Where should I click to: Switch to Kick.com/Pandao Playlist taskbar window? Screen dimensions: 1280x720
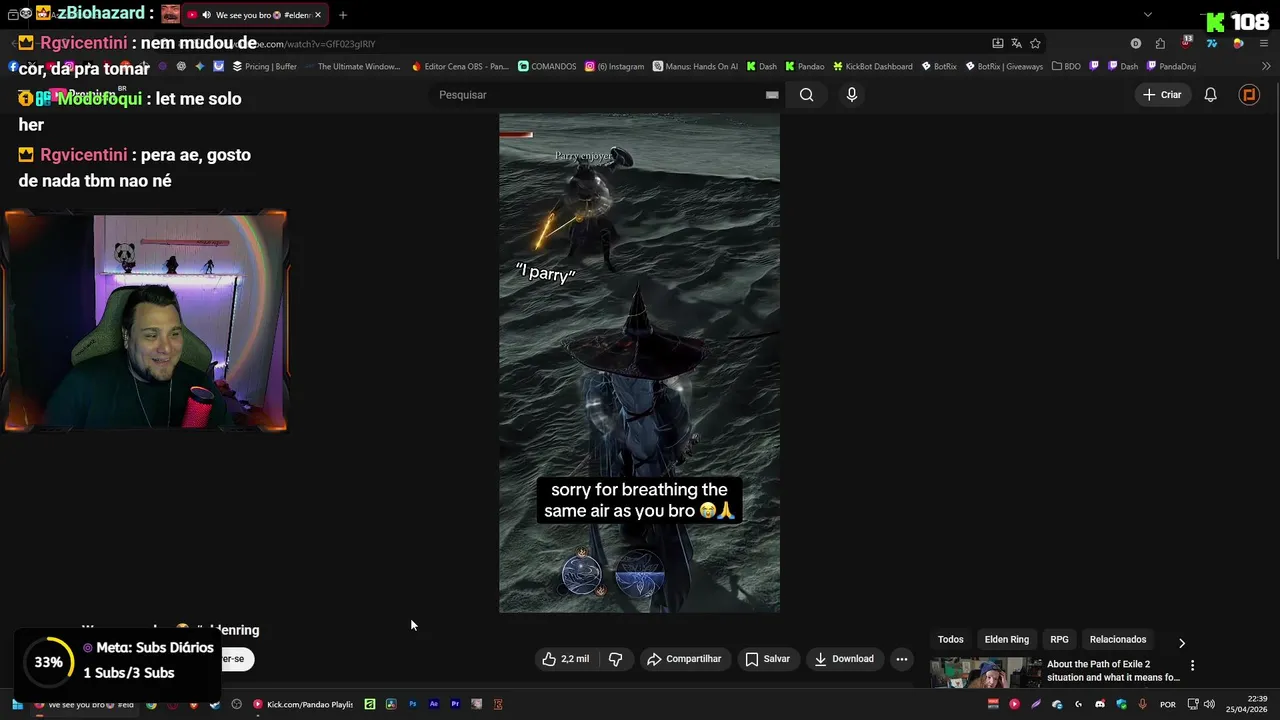(303, 705)
